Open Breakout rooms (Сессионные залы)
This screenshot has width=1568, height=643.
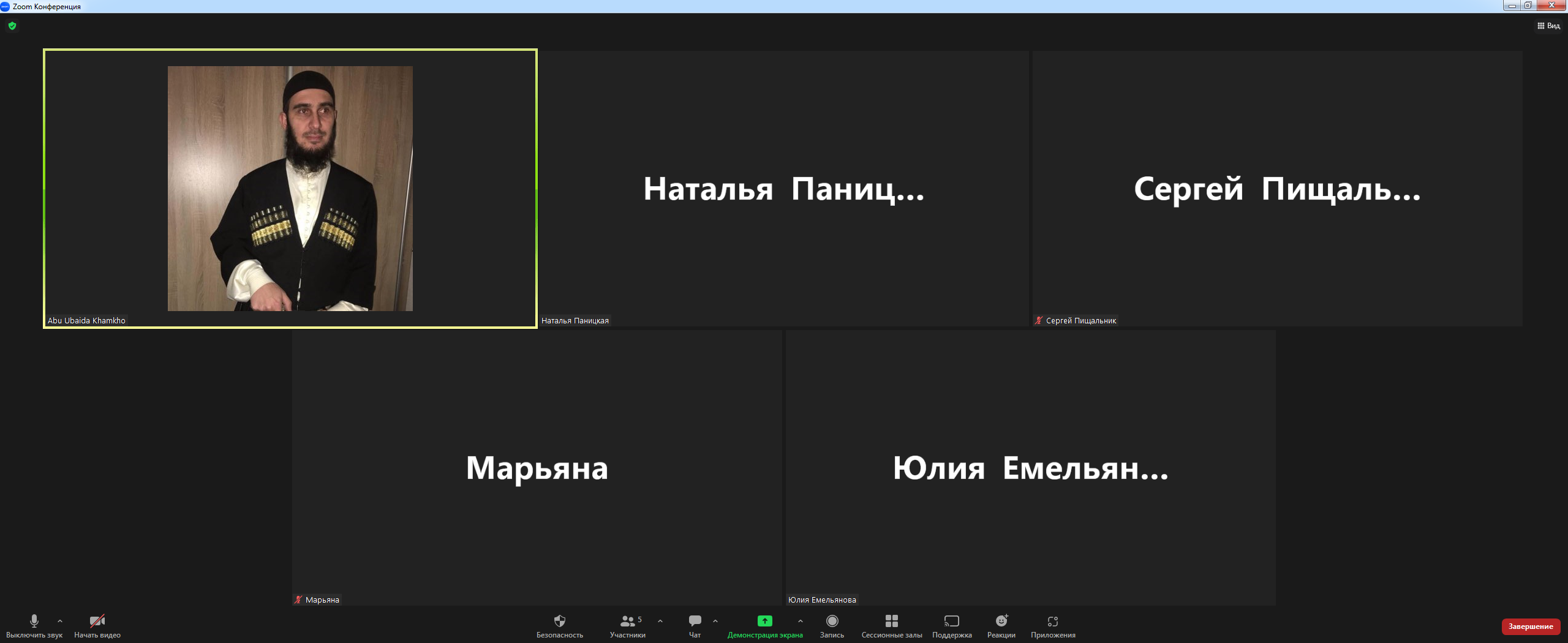click(891, 622)
